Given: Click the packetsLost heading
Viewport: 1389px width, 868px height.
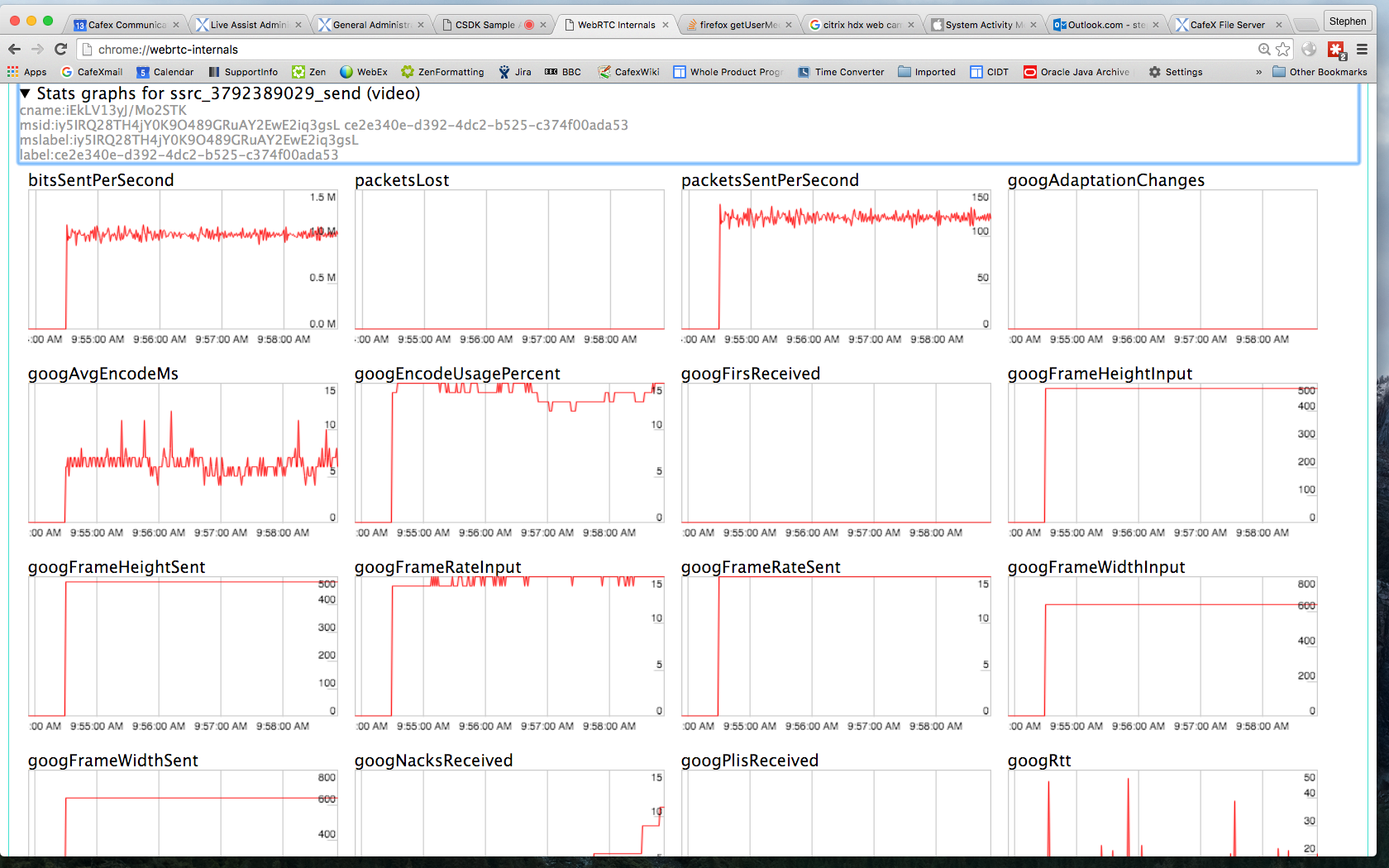Looking at the screenshot, I should pyautogui.click(x=402, y=180).
